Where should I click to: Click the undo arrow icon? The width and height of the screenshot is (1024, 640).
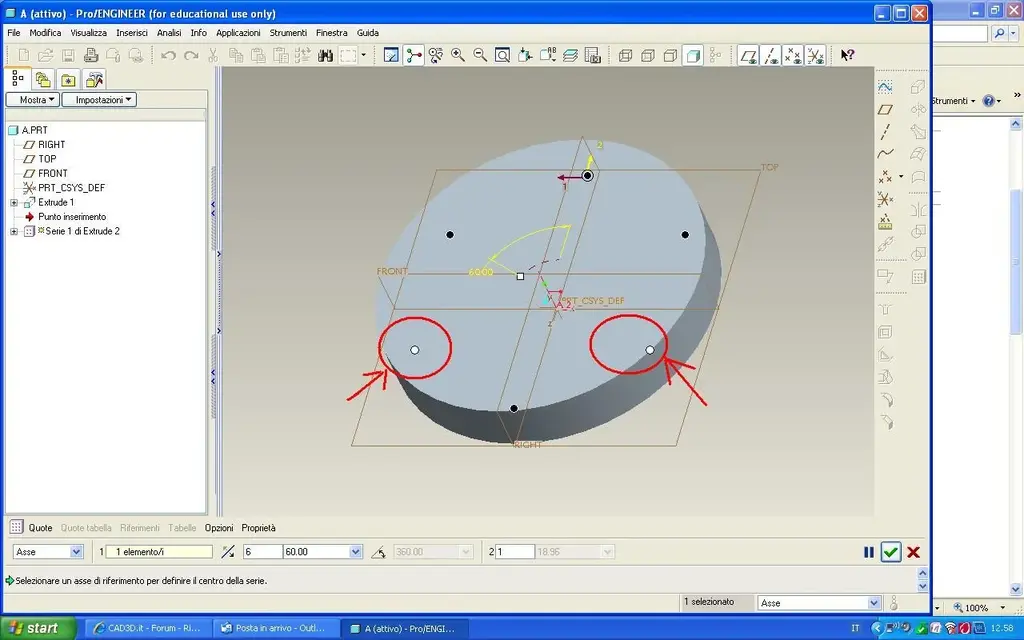point(168,56)
